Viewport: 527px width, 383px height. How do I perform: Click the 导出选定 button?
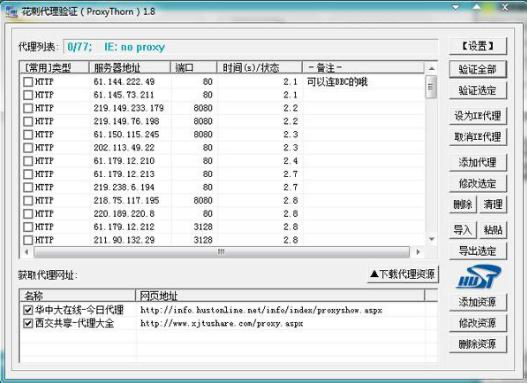point(478,251)
